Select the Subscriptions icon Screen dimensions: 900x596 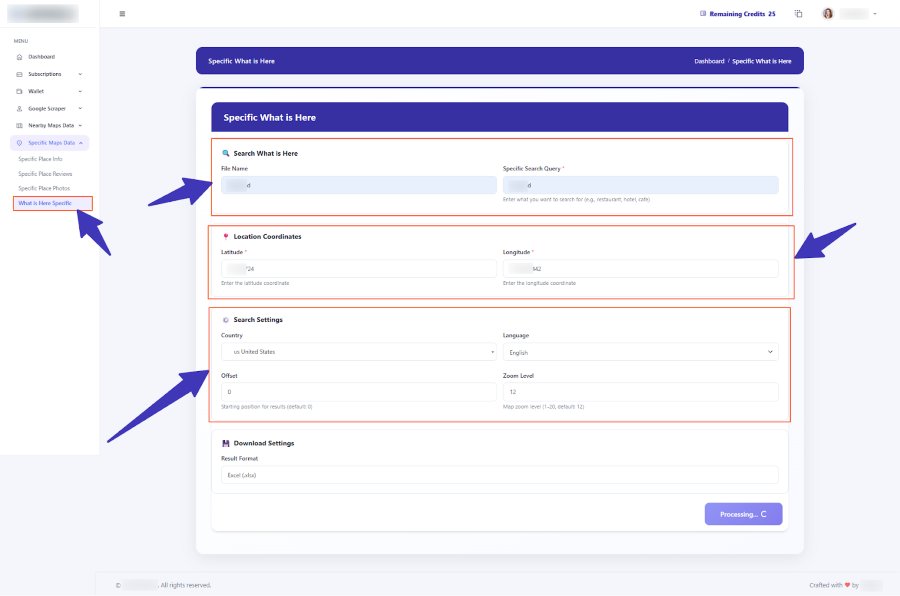22,74
